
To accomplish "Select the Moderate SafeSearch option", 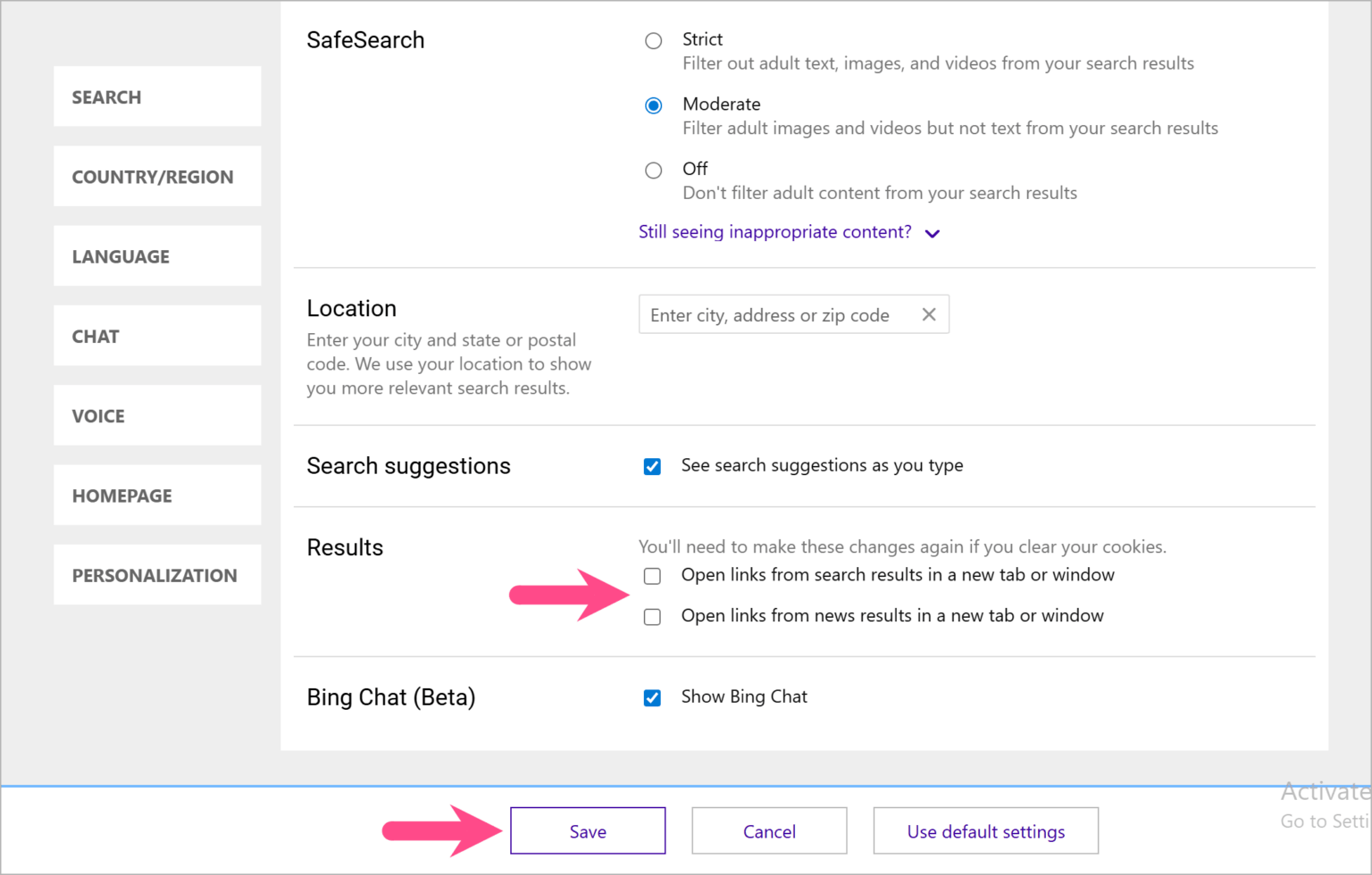I will point(653,104).
